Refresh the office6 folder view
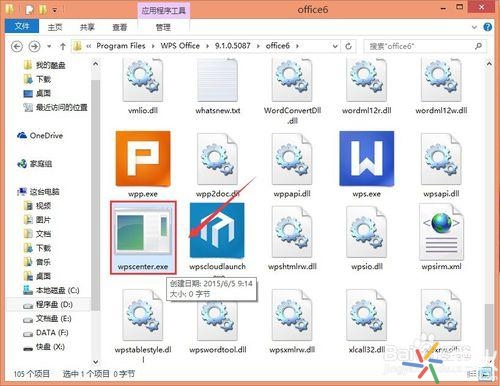The image size is (500, 386). (x=348, y=46)
